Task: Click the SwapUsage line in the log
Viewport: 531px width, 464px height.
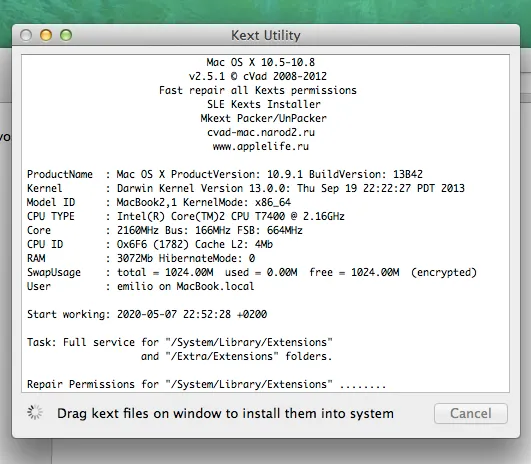Action: tap(252, 272)
